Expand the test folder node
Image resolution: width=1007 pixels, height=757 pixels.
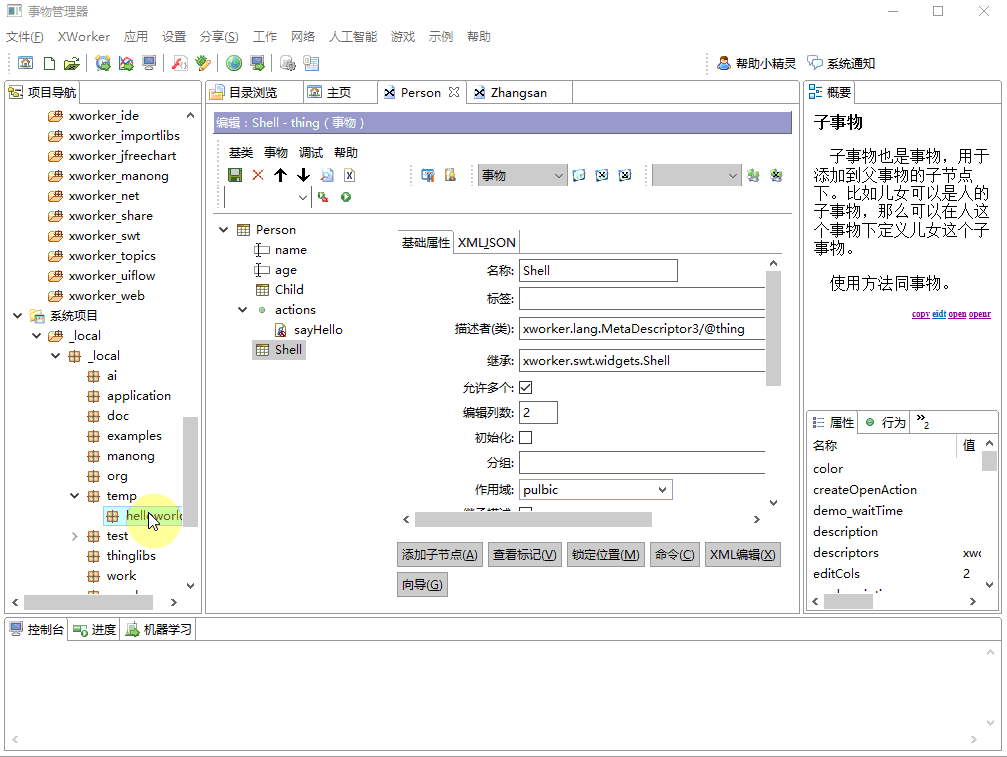click(74, 535)
